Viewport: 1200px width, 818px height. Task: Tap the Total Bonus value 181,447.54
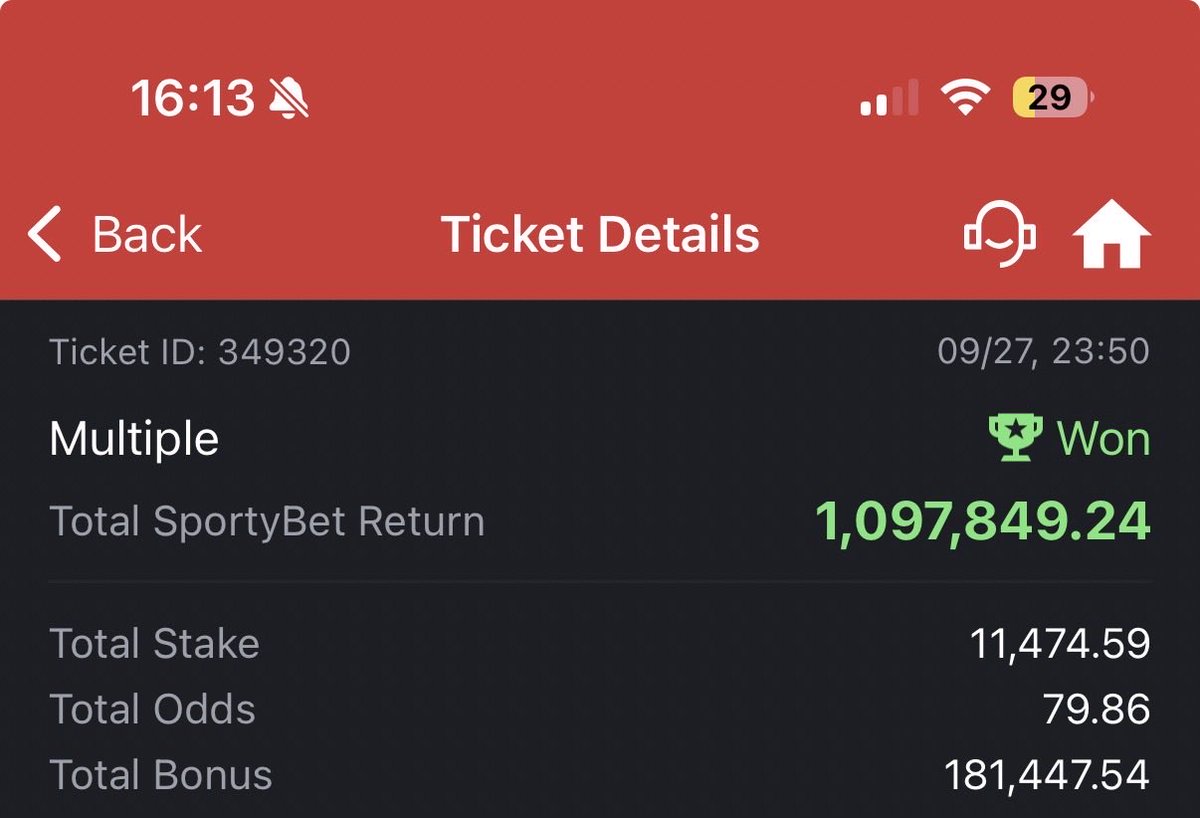click(x=1047, y=776)
